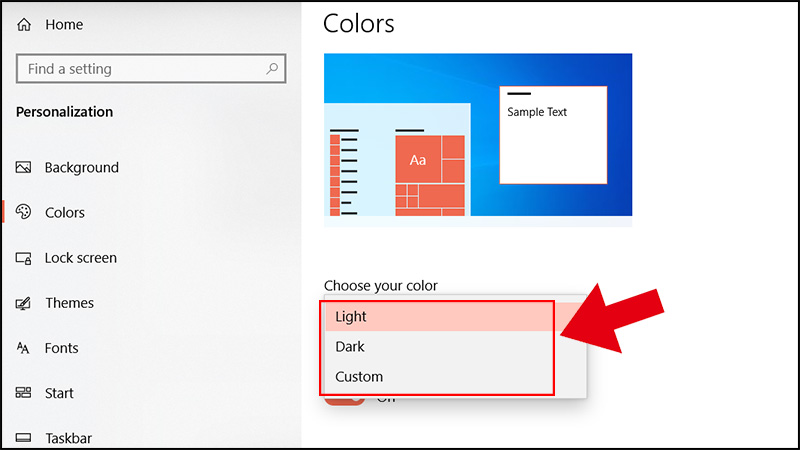Click the Fonts icon
The image size is (800, 450).
(x=24, y=348)
